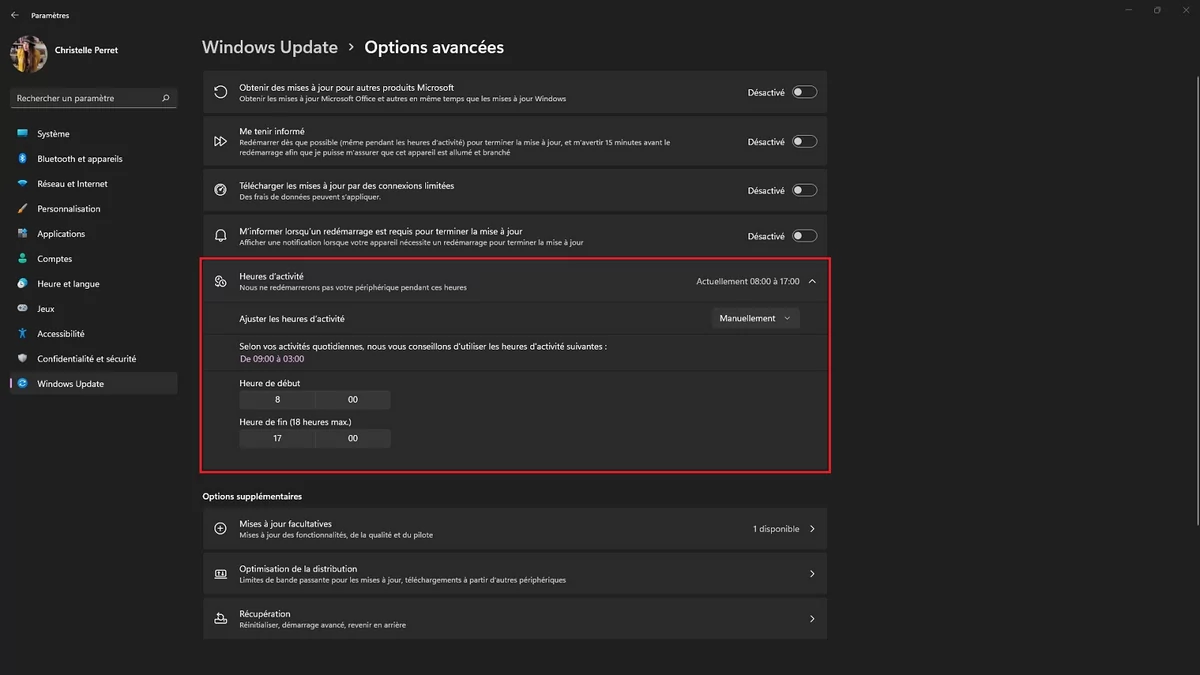Click the Réseau et Internet wifi icon
The height and width of the screenshot is (675, 1200).
(x=23, y=184)
